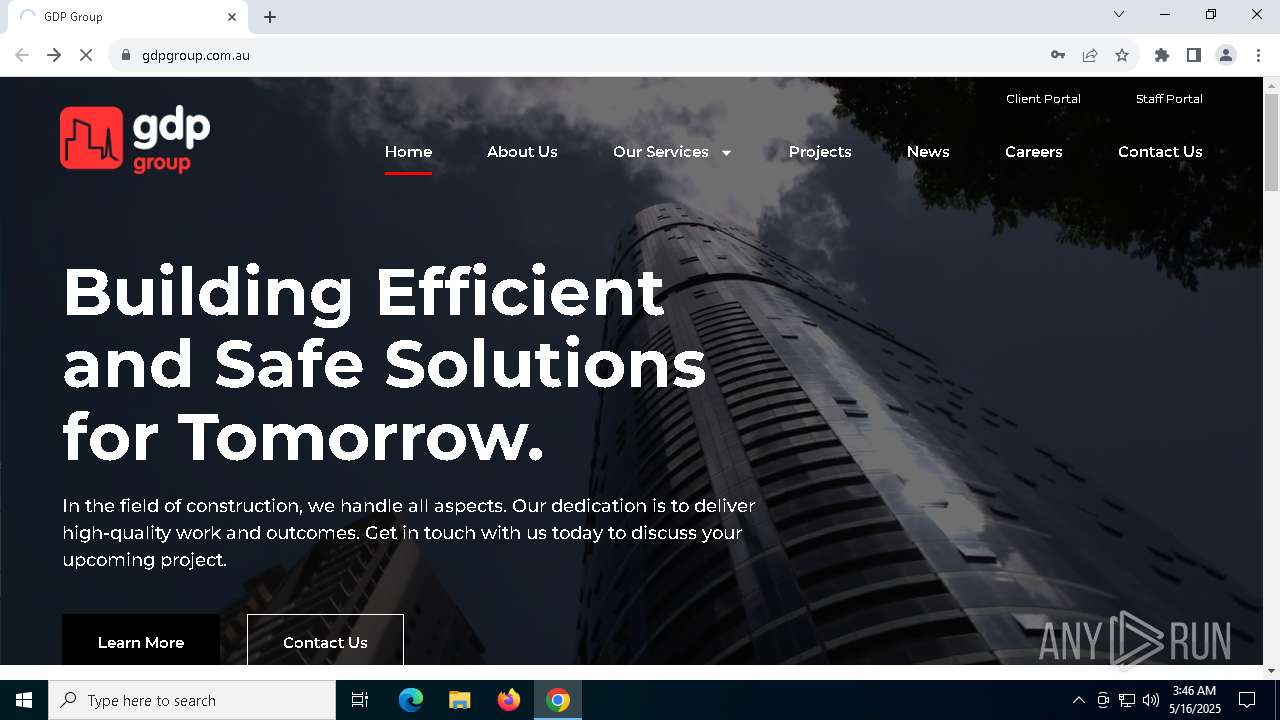The height and width of the screenshot is (720, 1280).
Task: Open Chrome three-dot menu
Action: (1258, 55)
